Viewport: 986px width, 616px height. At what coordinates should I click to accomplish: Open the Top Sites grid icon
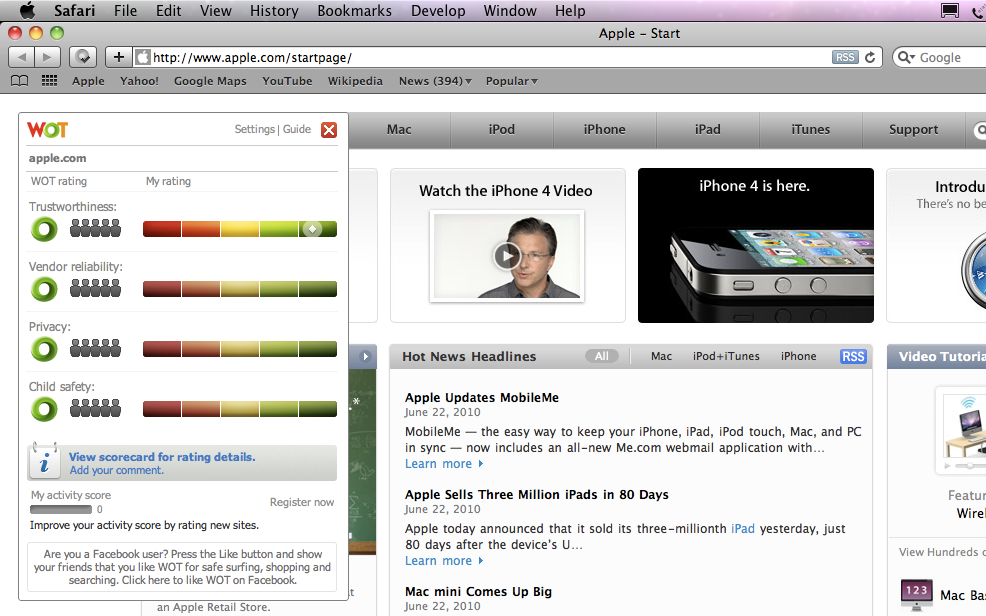[x=49, y=81]
